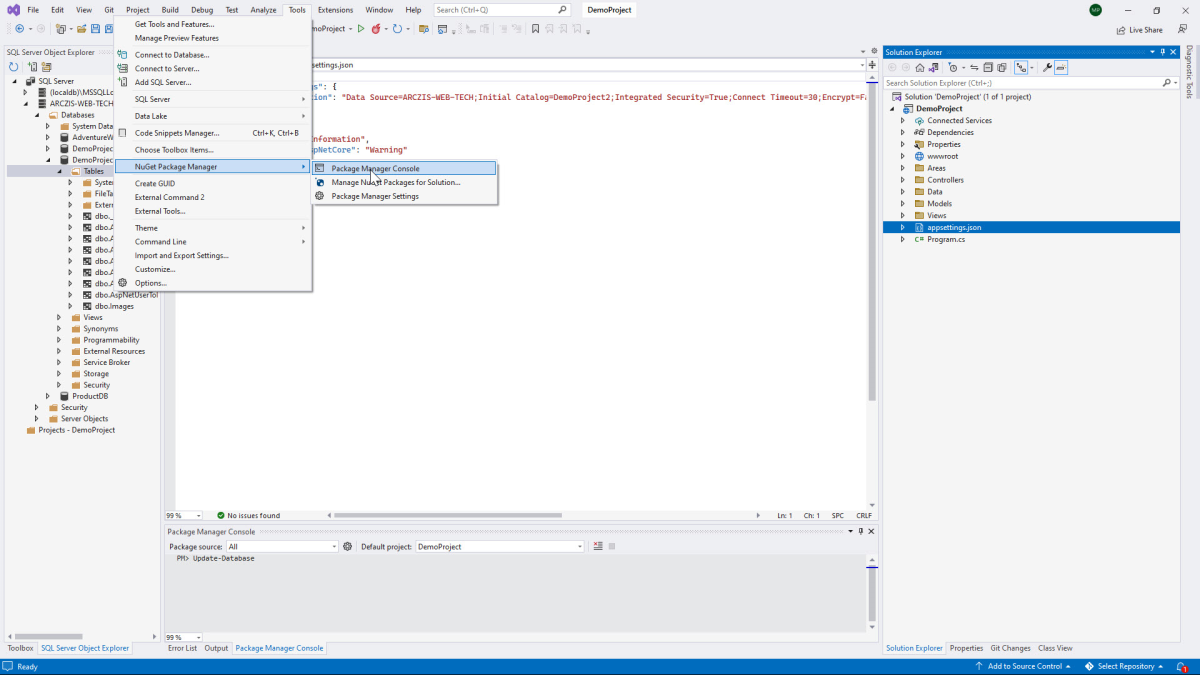Switch to the Git Changes tab

click(x=1010, y=648)
